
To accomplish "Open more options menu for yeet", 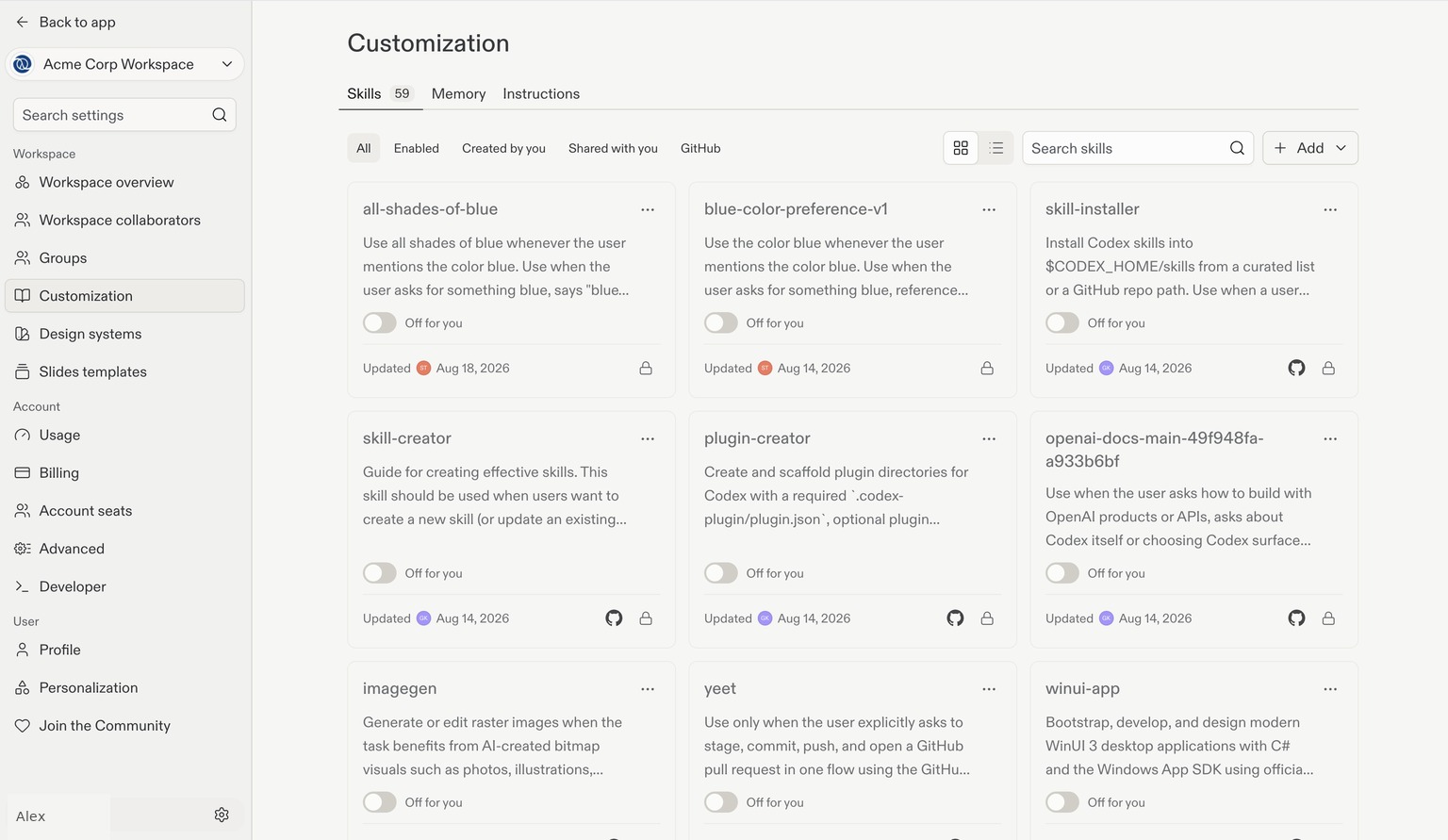I will pyautogui.click(x=989, y=689).
